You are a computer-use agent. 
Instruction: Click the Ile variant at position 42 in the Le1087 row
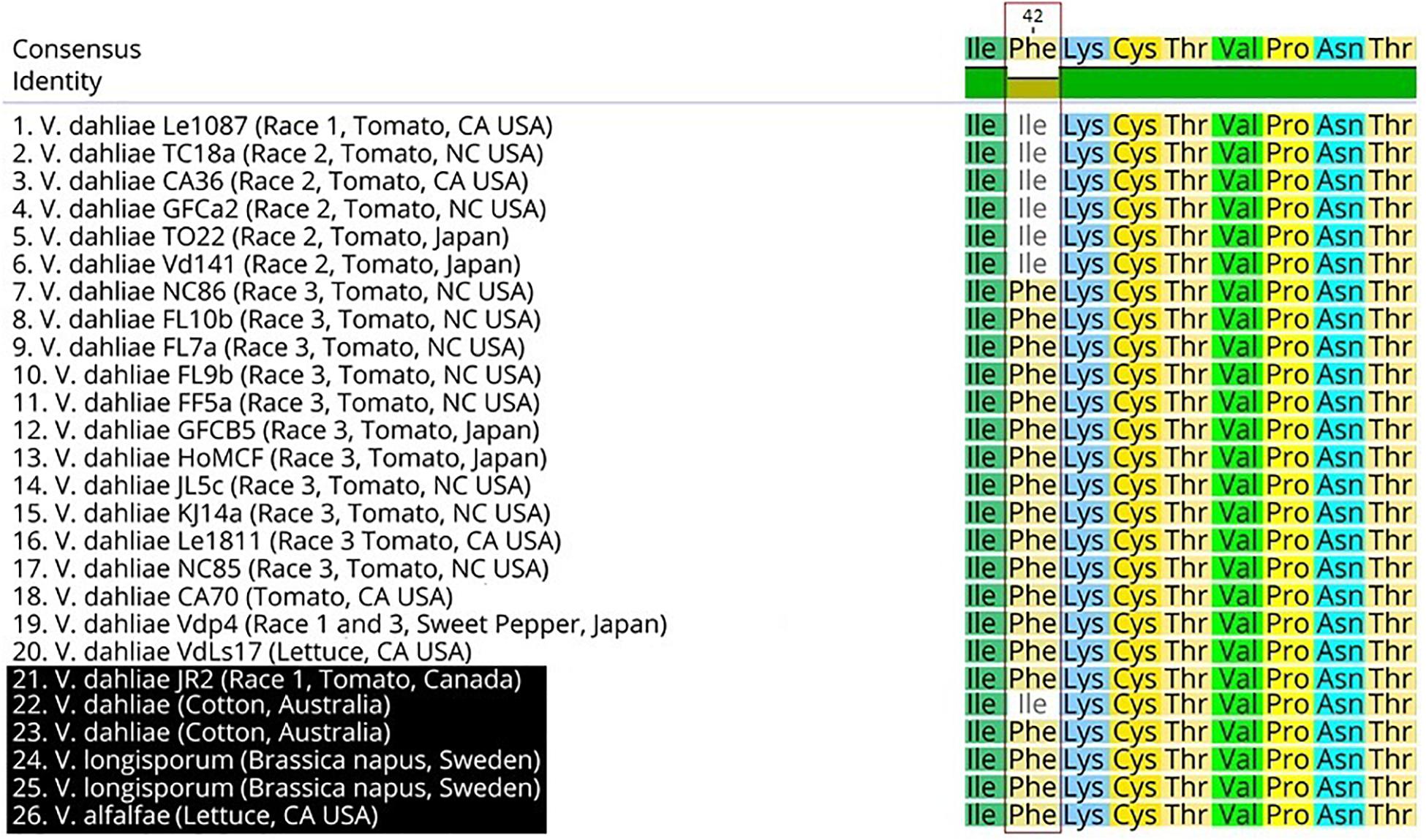click(x=1033, y=126)
